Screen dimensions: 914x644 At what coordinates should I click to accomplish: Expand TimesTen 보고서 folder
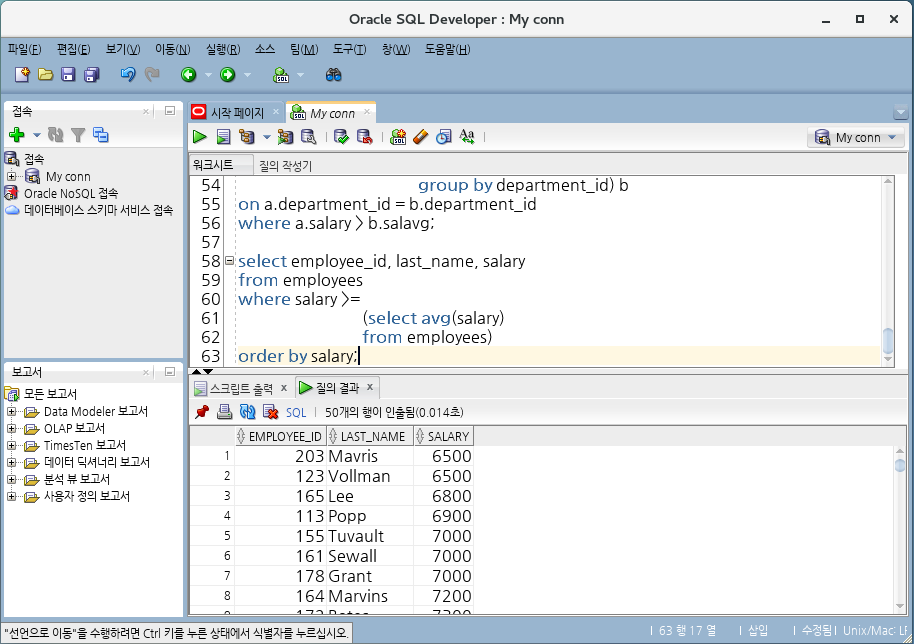point(11,445)
